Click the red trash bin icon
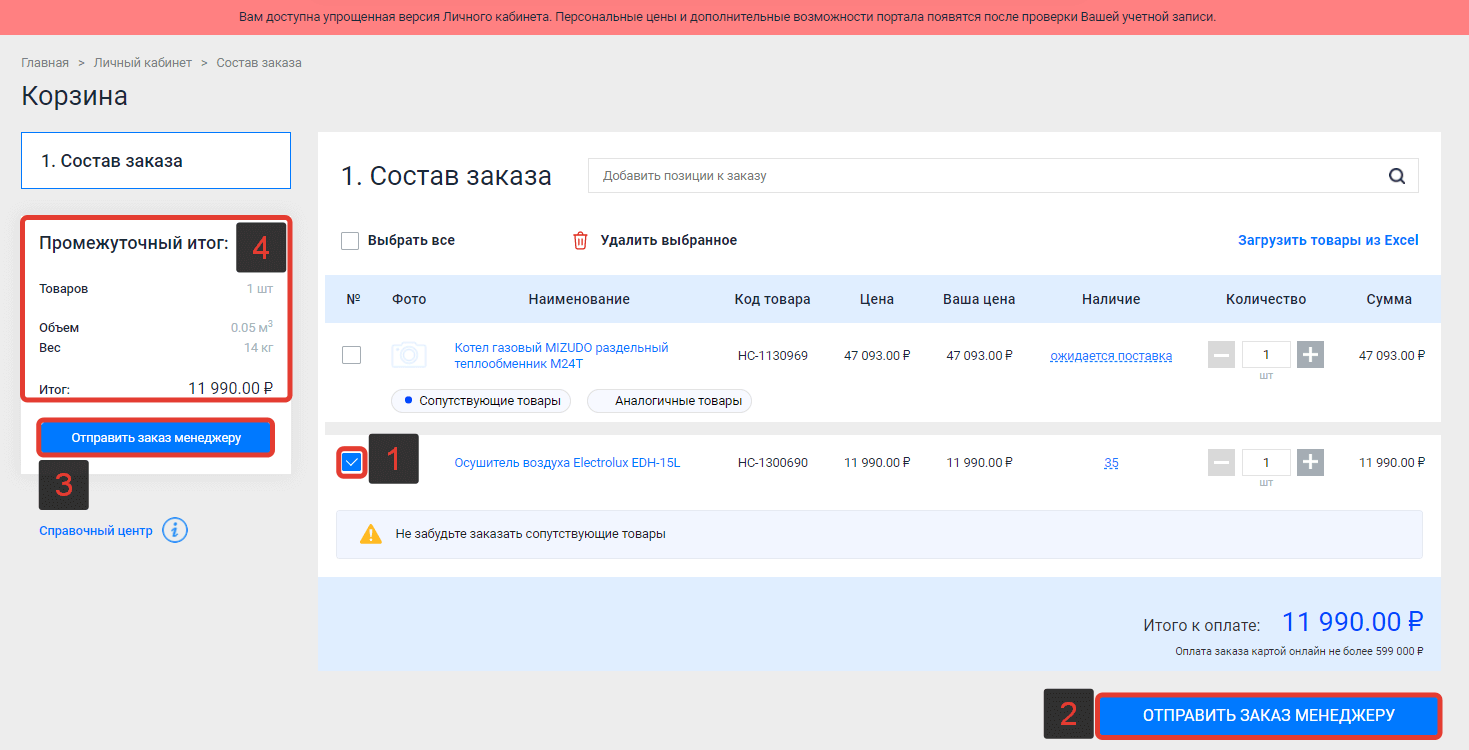 point(580,241)
